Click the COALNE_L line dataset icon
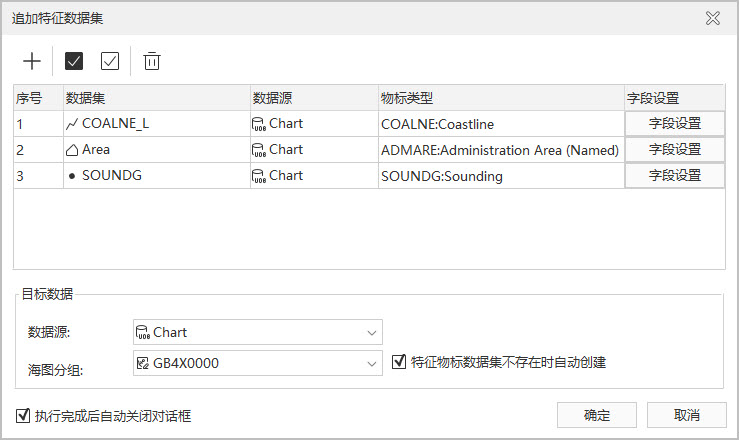Screen dimensions: 739x440 coord(72,124)
